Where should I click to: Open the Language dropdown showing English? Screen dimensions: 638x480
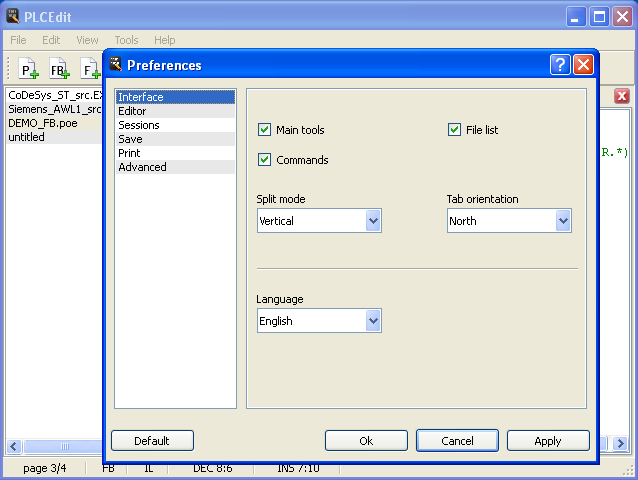[x=319, y=321]
